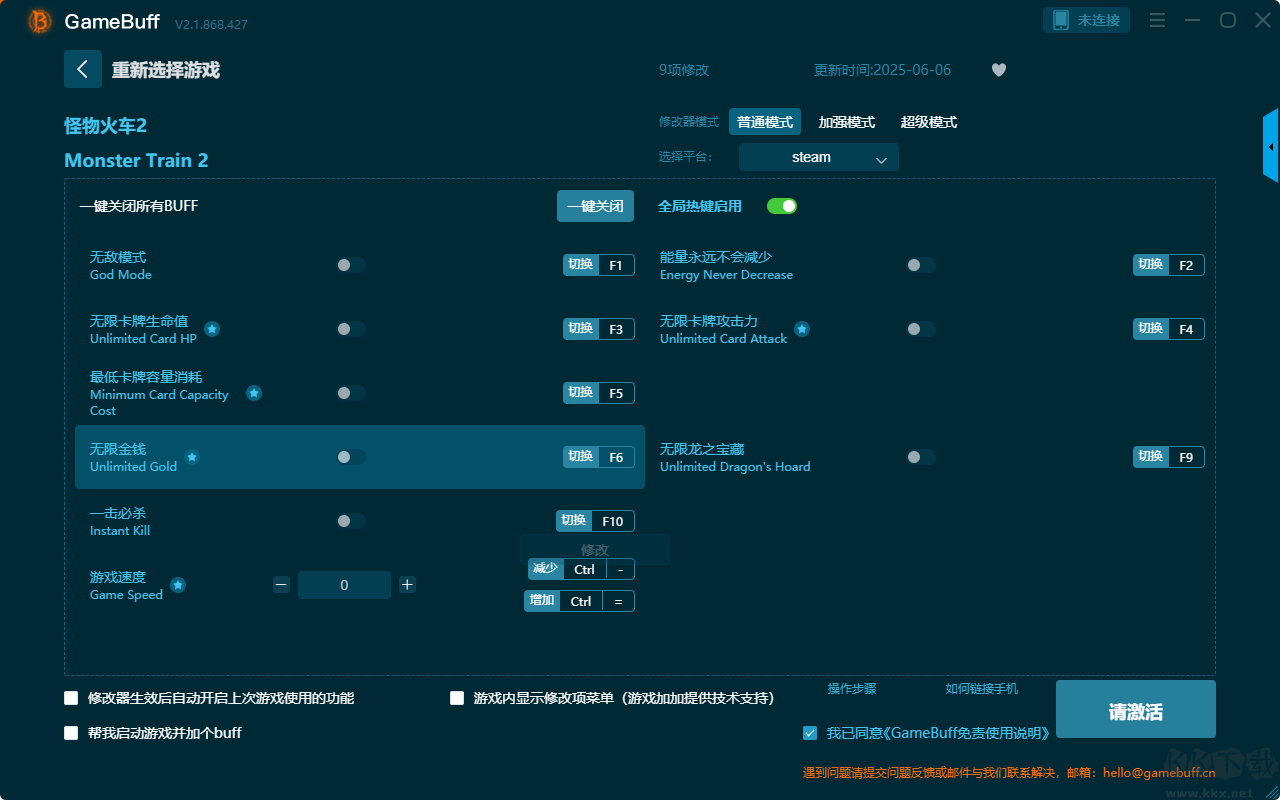Image resolution: width=1280 pixels, height=800 pixels.
Task: Click 减少 Ctrl - hotkey button
Action: (581, 569)
